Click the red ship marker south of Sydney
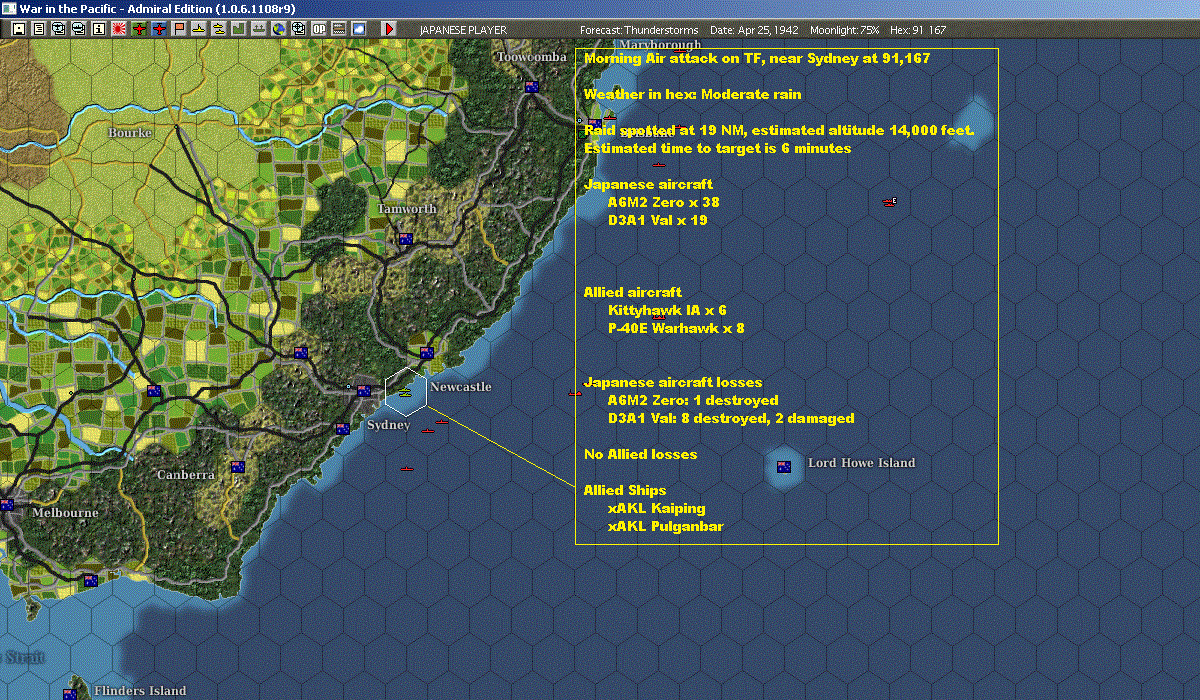This screenshot has height=700, width=1200. coord(407,468)
